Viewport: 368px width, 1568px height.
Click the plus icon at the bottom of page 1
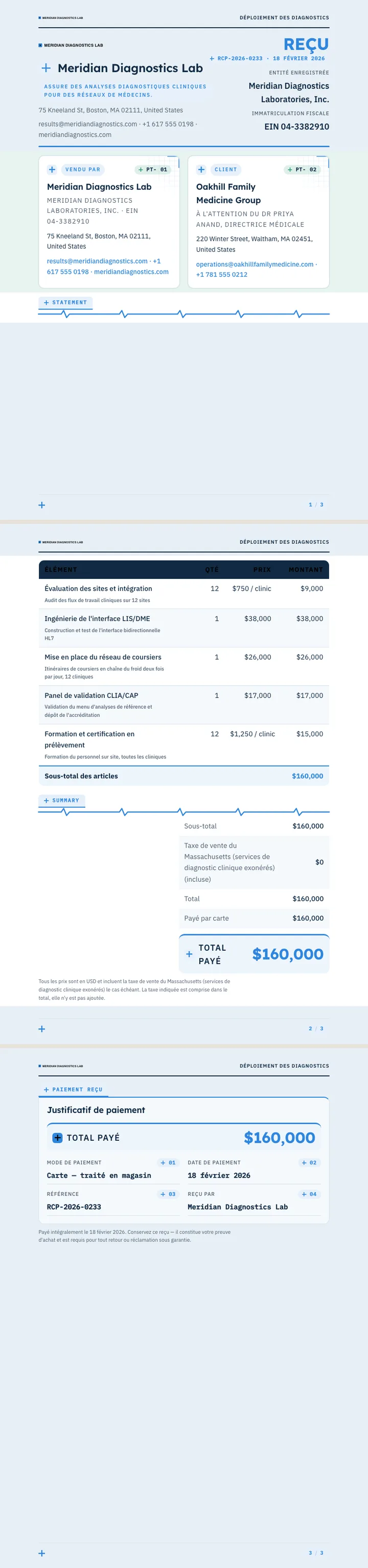pyautogui.click(x=42, y=504)
